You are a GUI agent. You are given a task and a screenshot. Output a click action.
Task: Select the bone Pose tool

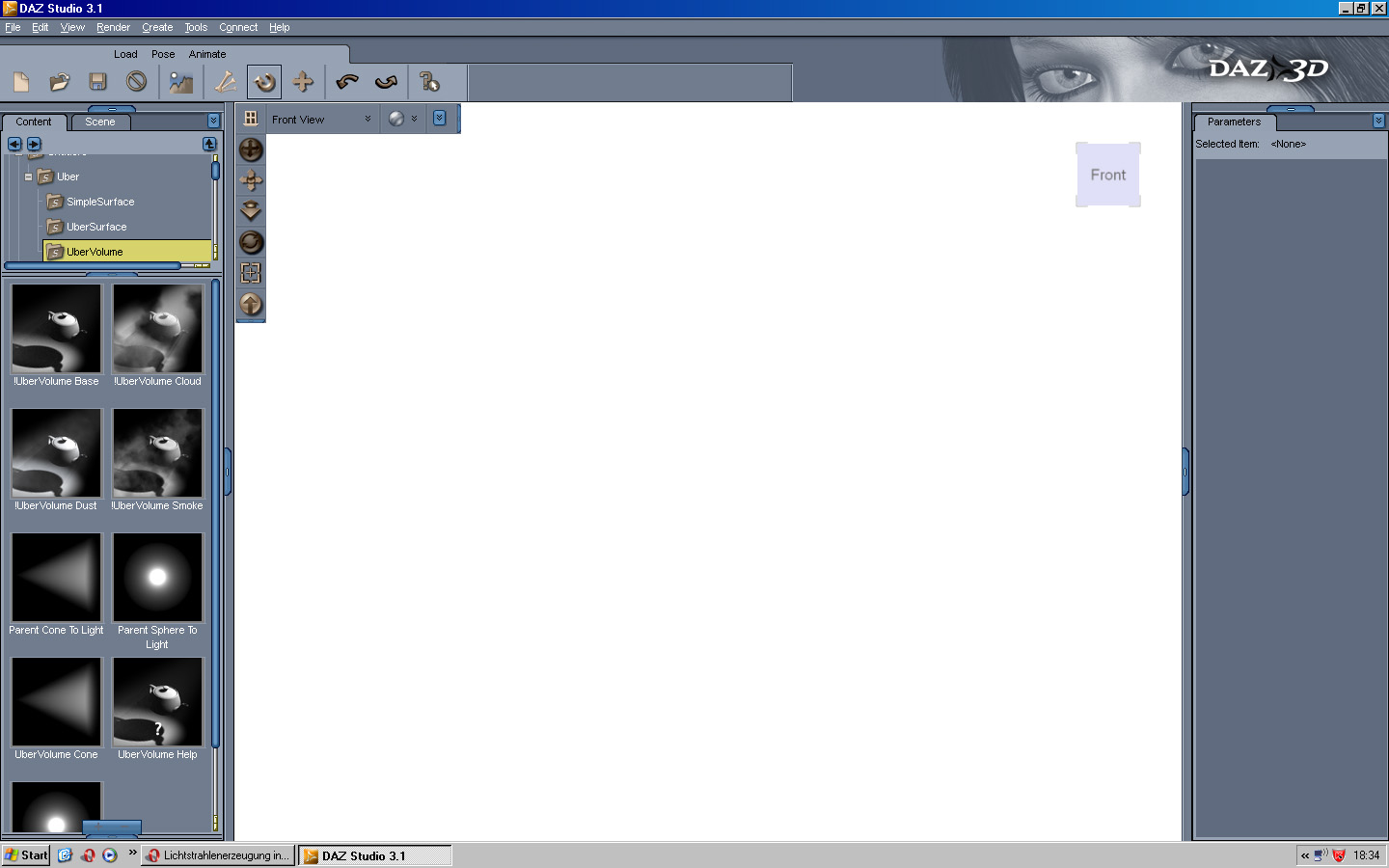tap(225, 82)
